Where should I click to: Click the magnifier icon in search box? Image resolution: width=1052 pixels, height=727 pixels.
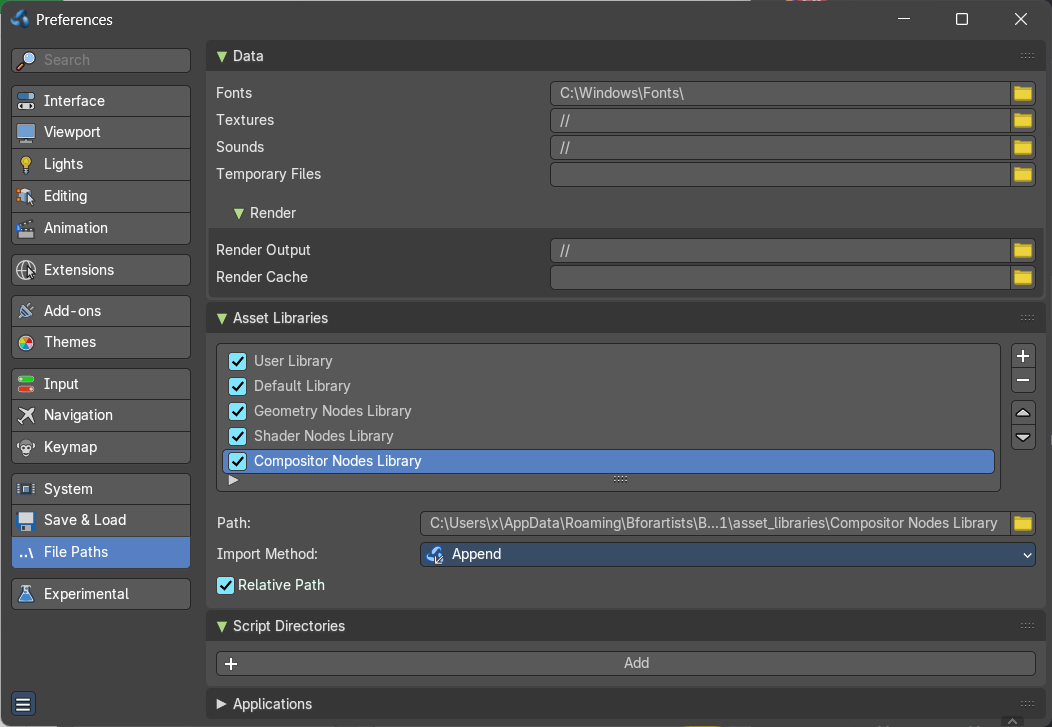coord(25,60)
